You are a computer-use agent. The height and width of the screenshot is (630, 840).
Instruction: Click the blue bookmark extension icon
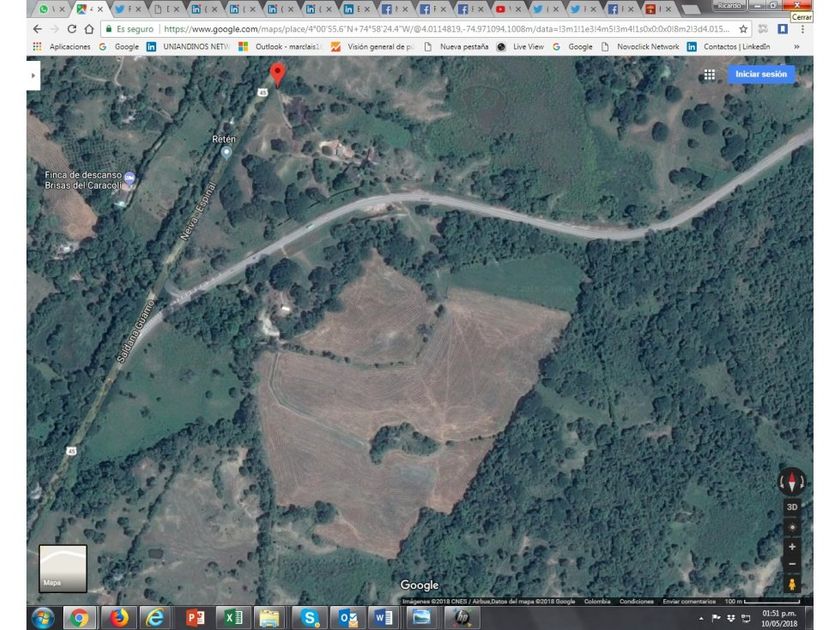(783, 29)
